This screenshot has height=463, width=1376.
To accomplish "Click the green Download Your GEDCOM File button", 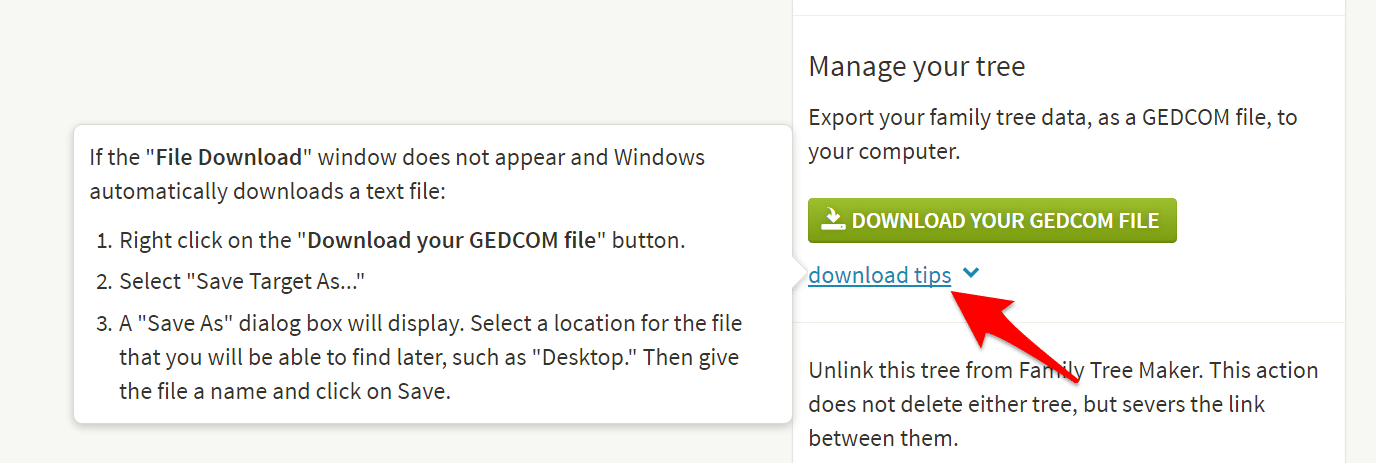I will click(992, 221).
